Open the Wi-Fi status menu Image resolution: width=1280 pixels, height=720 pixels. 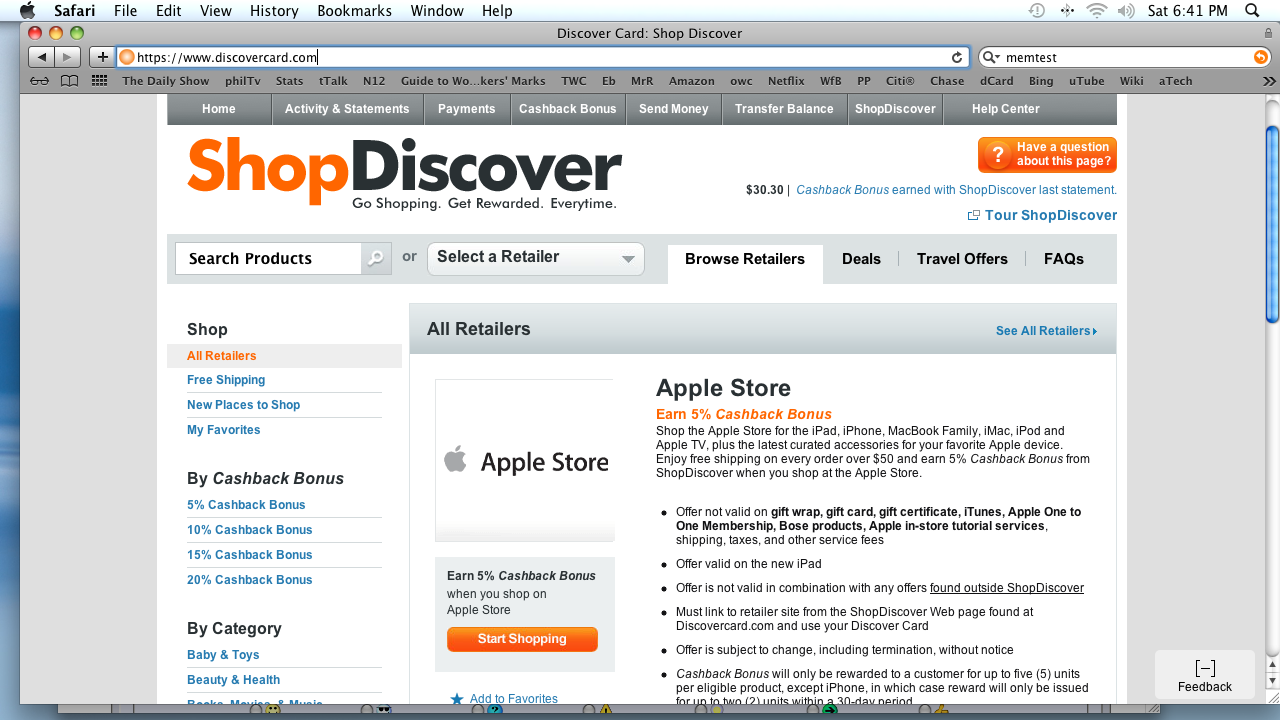[1097, 11]
